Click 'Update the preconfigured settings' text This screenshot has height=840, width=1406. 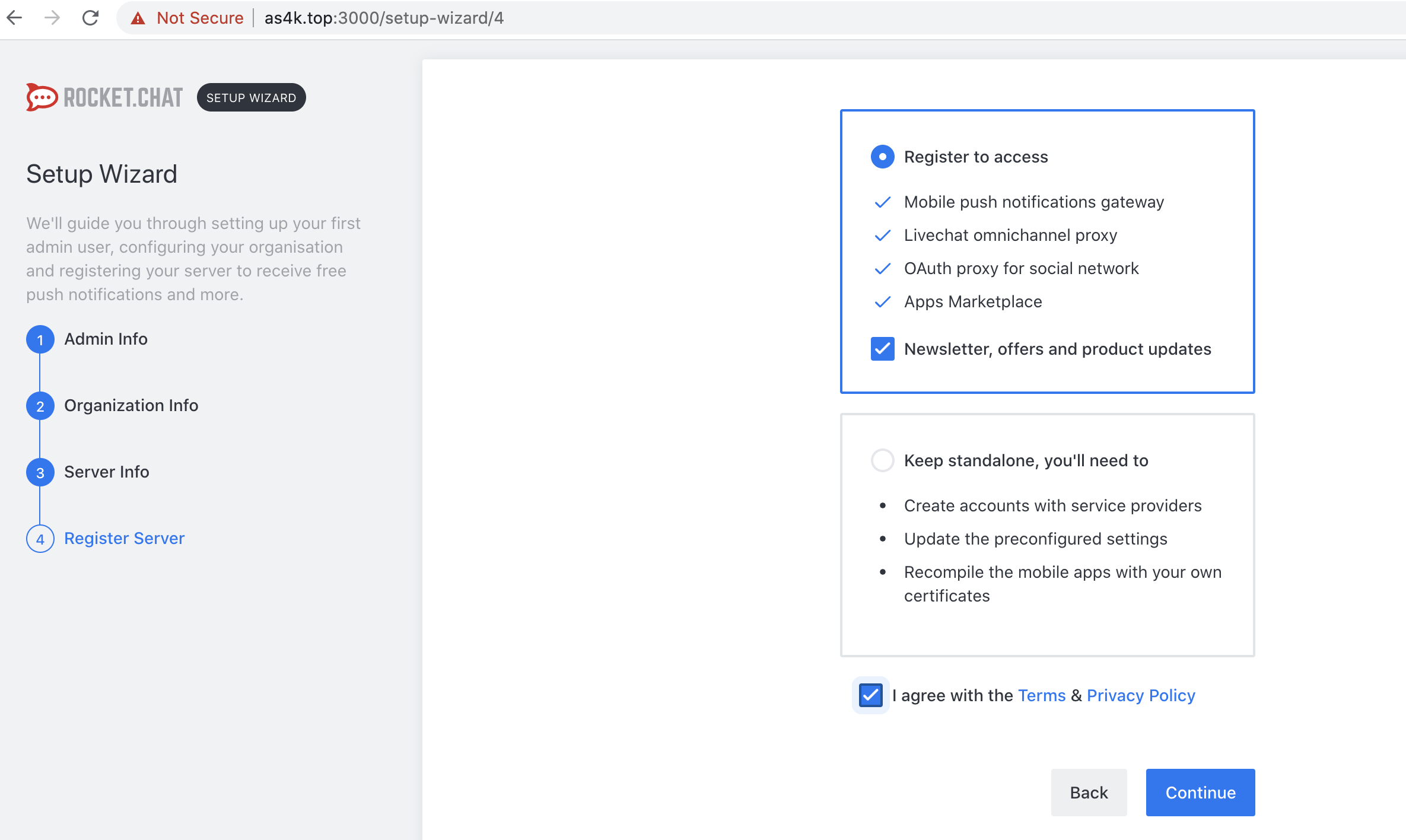[x=1035, y=539]
